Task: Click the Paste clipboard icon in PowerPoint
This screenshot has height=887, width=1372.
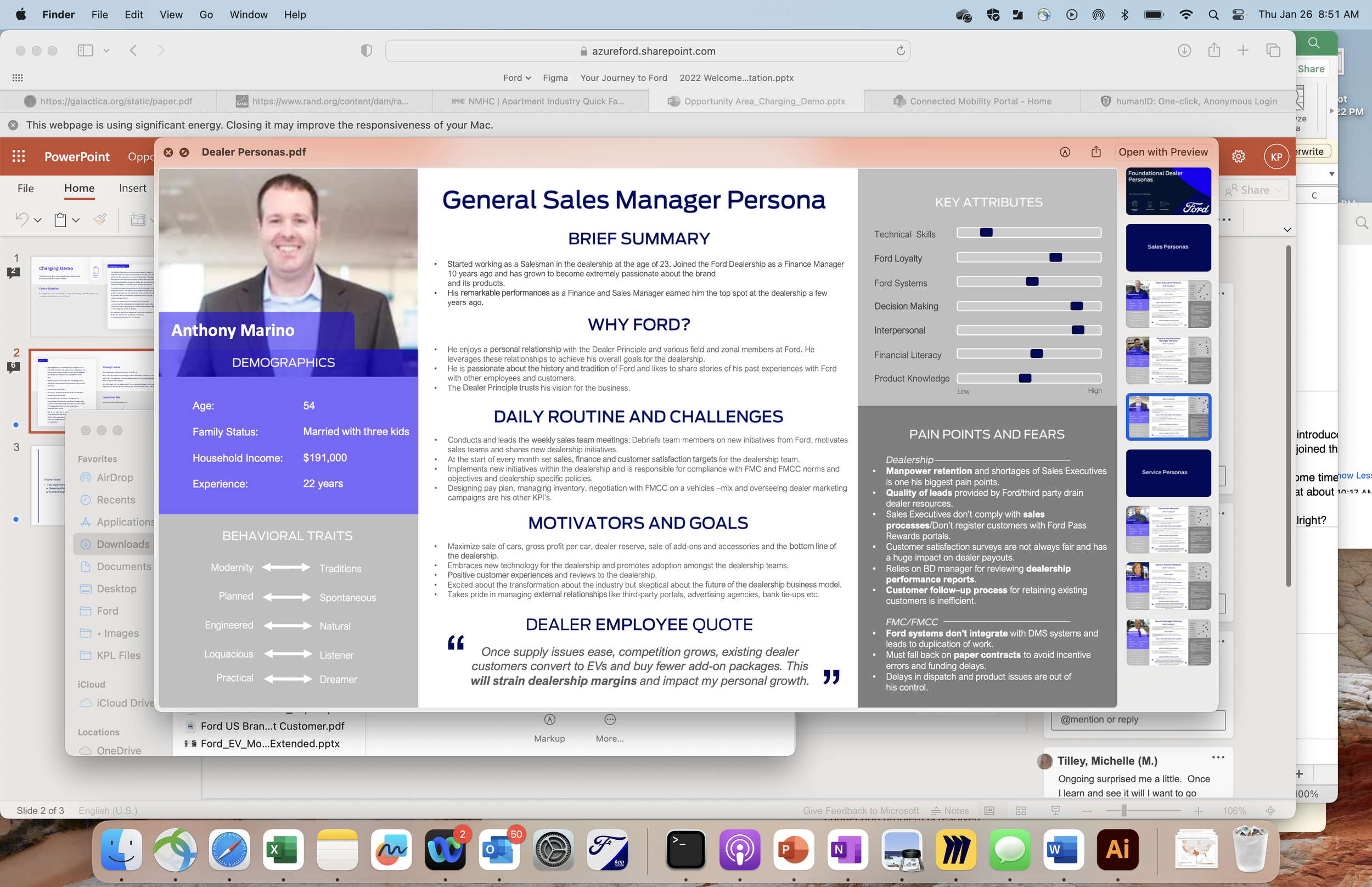Action: tap(60, 220)
